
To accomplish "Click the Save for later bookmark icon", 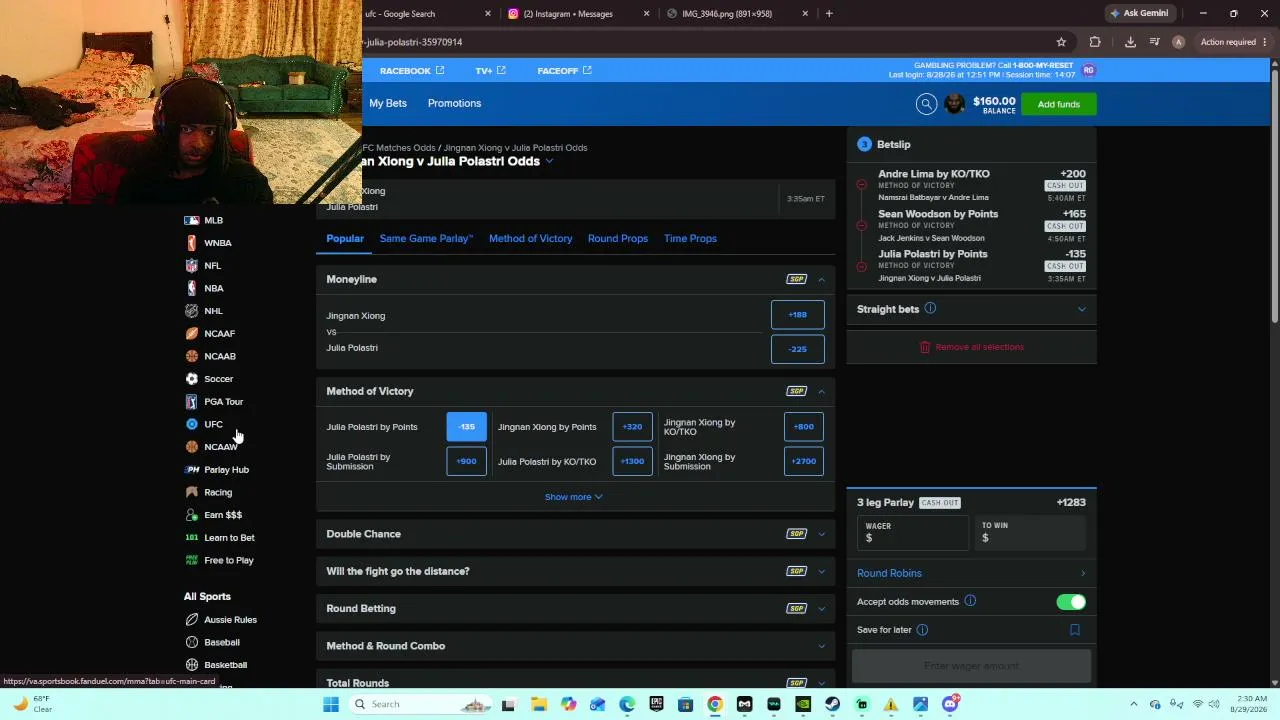I will point(1075,630).
